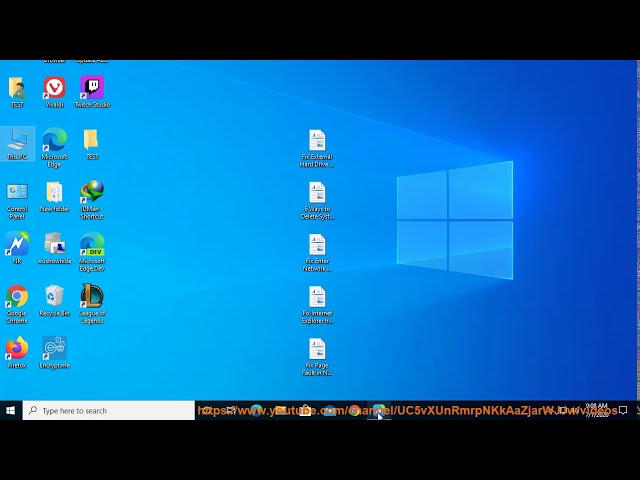Select the Fix Internet Explorer document

coord(317,305)
